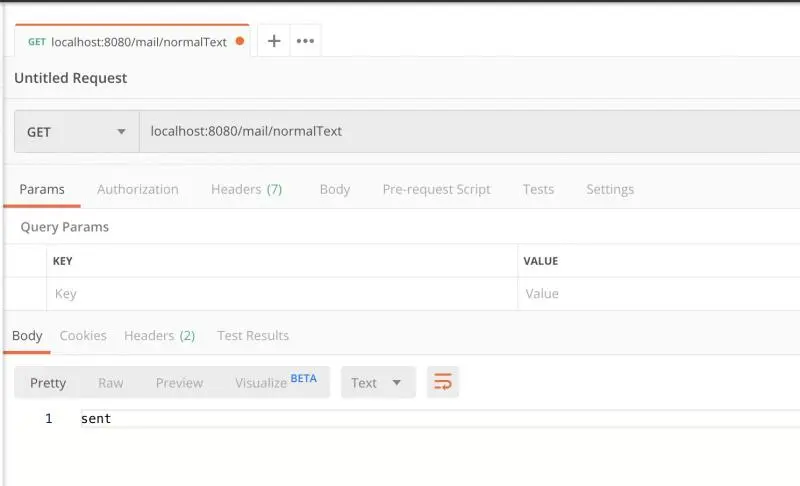Open the response Headers (2) tab
Image resolution: width=800 pixels, height=486 pixels.
(x=160, y=336)
